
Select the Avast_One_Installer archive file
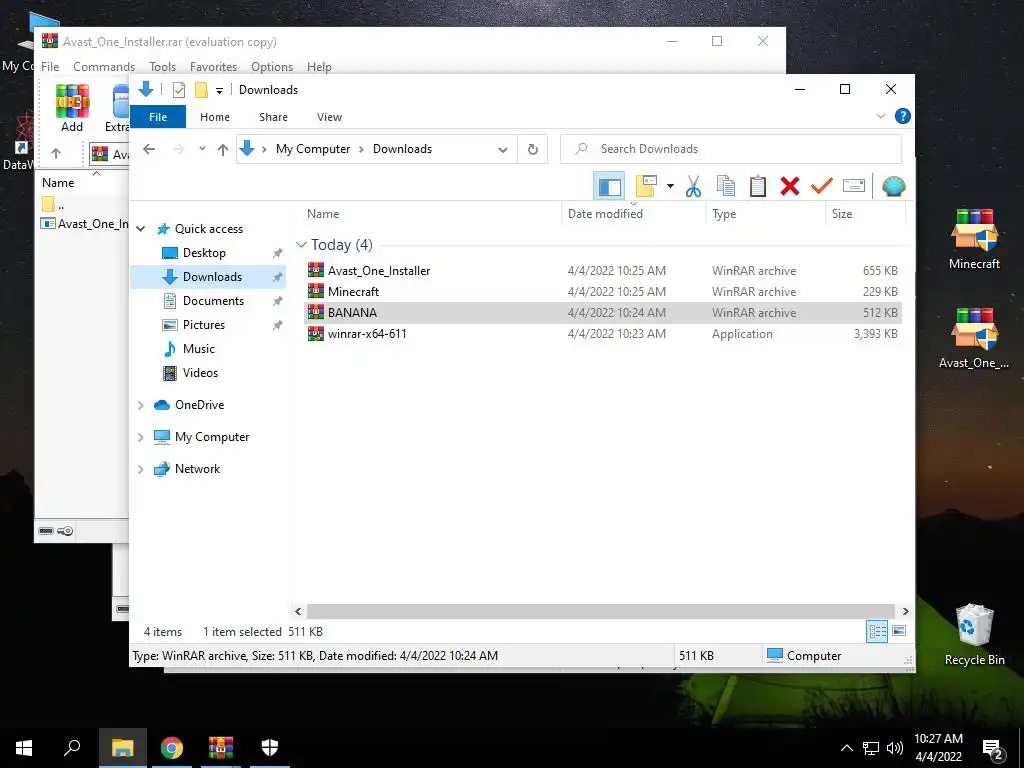603,270
